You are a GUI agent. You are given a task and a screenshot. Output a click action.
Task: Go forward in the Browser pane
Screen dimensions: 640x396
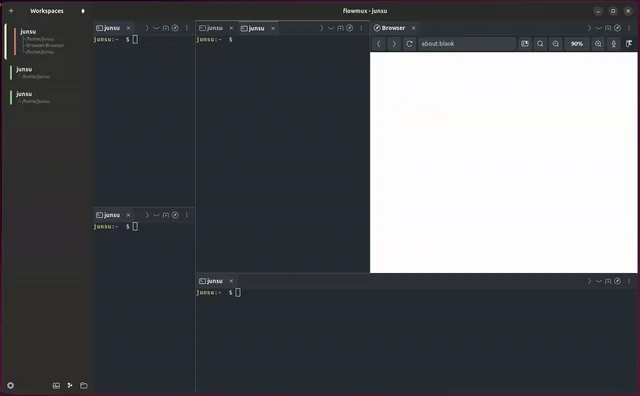(x=394, y=44)
